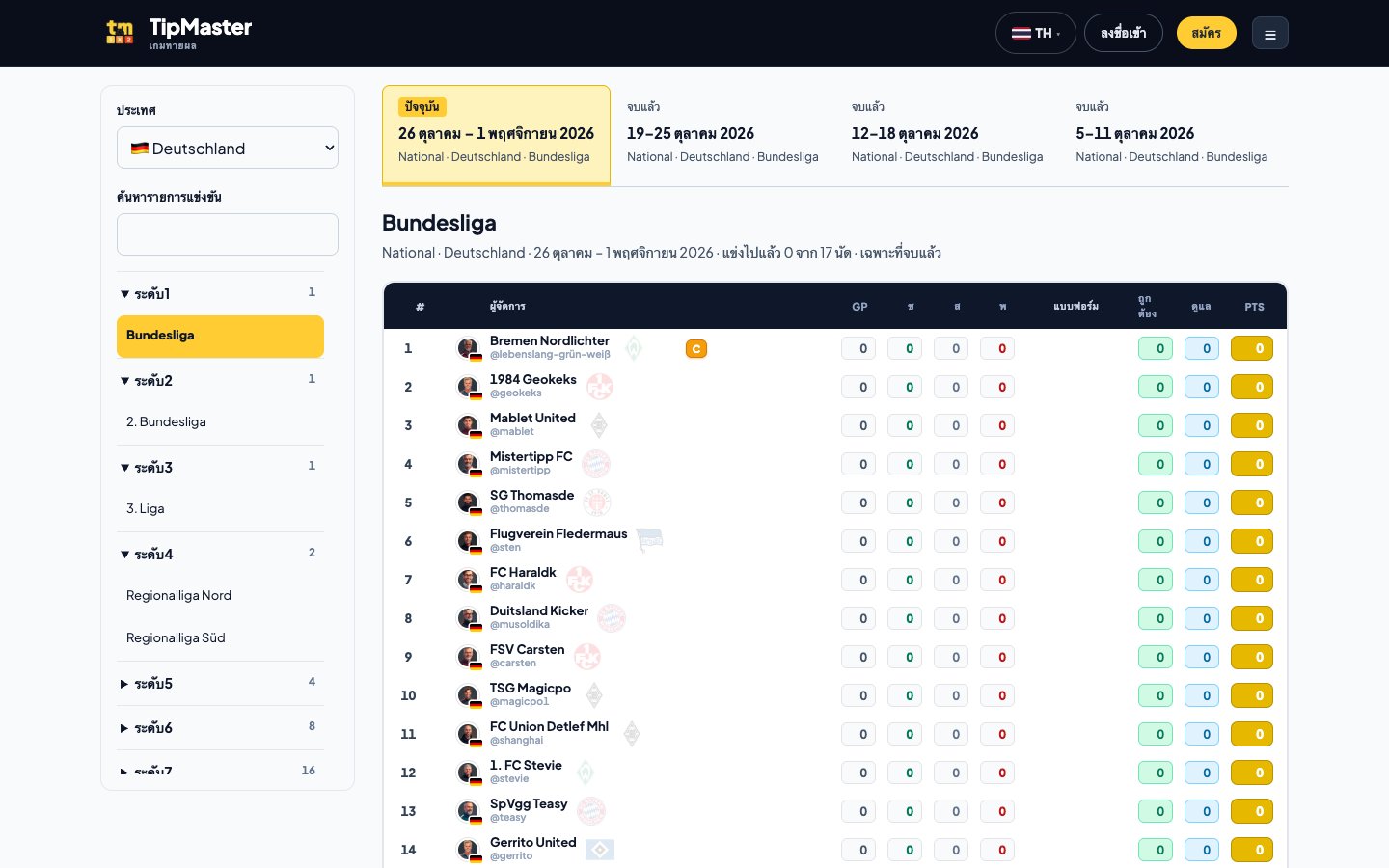Collapse the ระดับ4 section

coord(220,554)
